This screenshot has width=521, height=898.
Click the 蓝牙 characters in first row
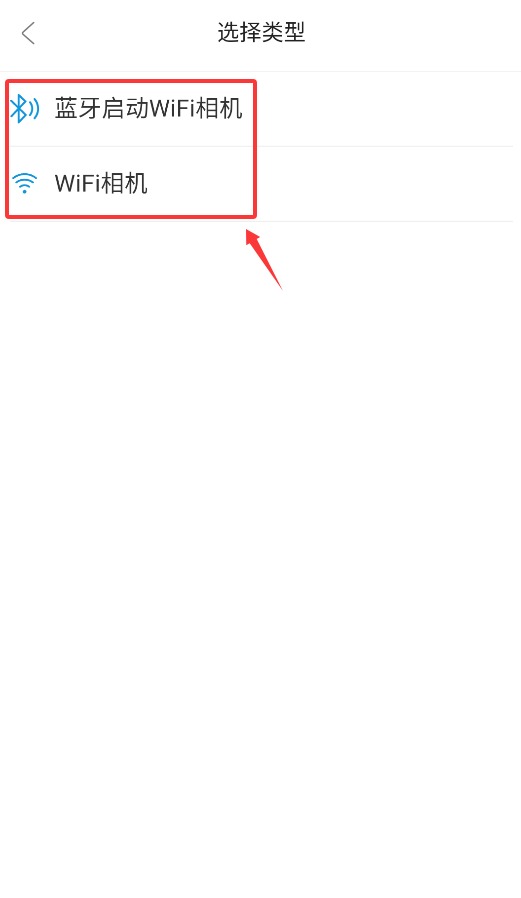tap(78, 108)
